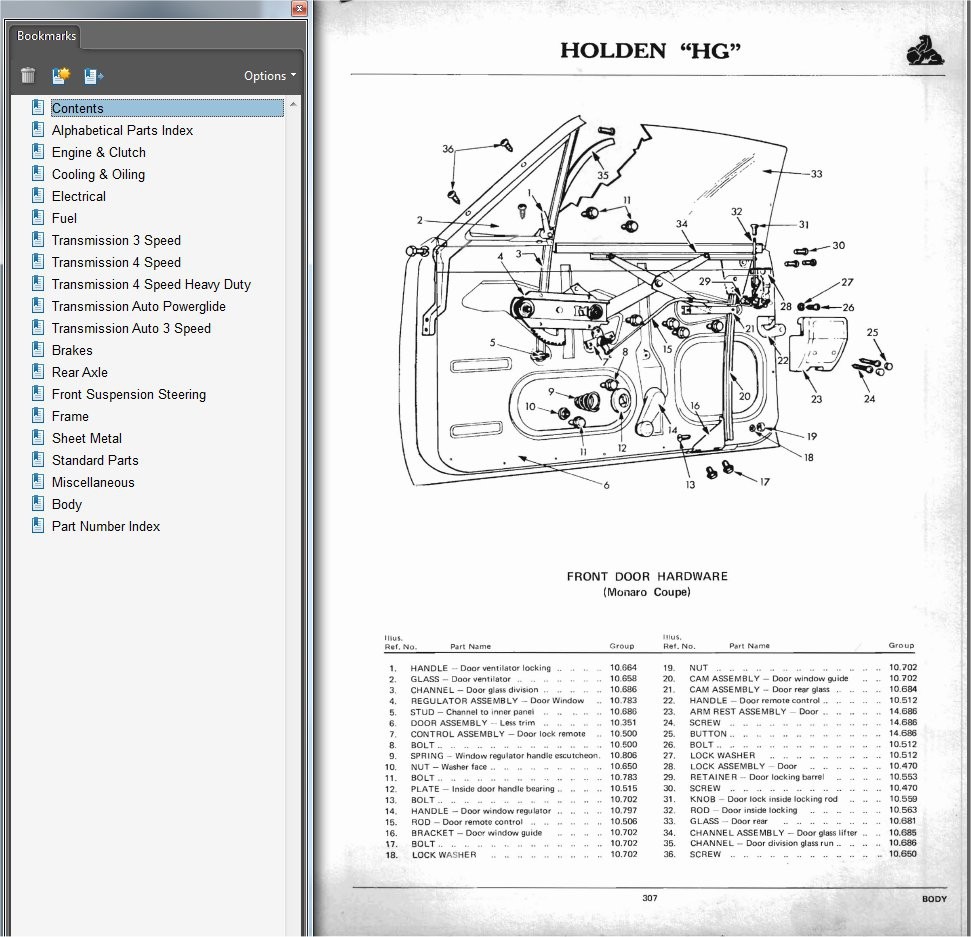Open the Fuel bookmark

[x=64, y=218]
